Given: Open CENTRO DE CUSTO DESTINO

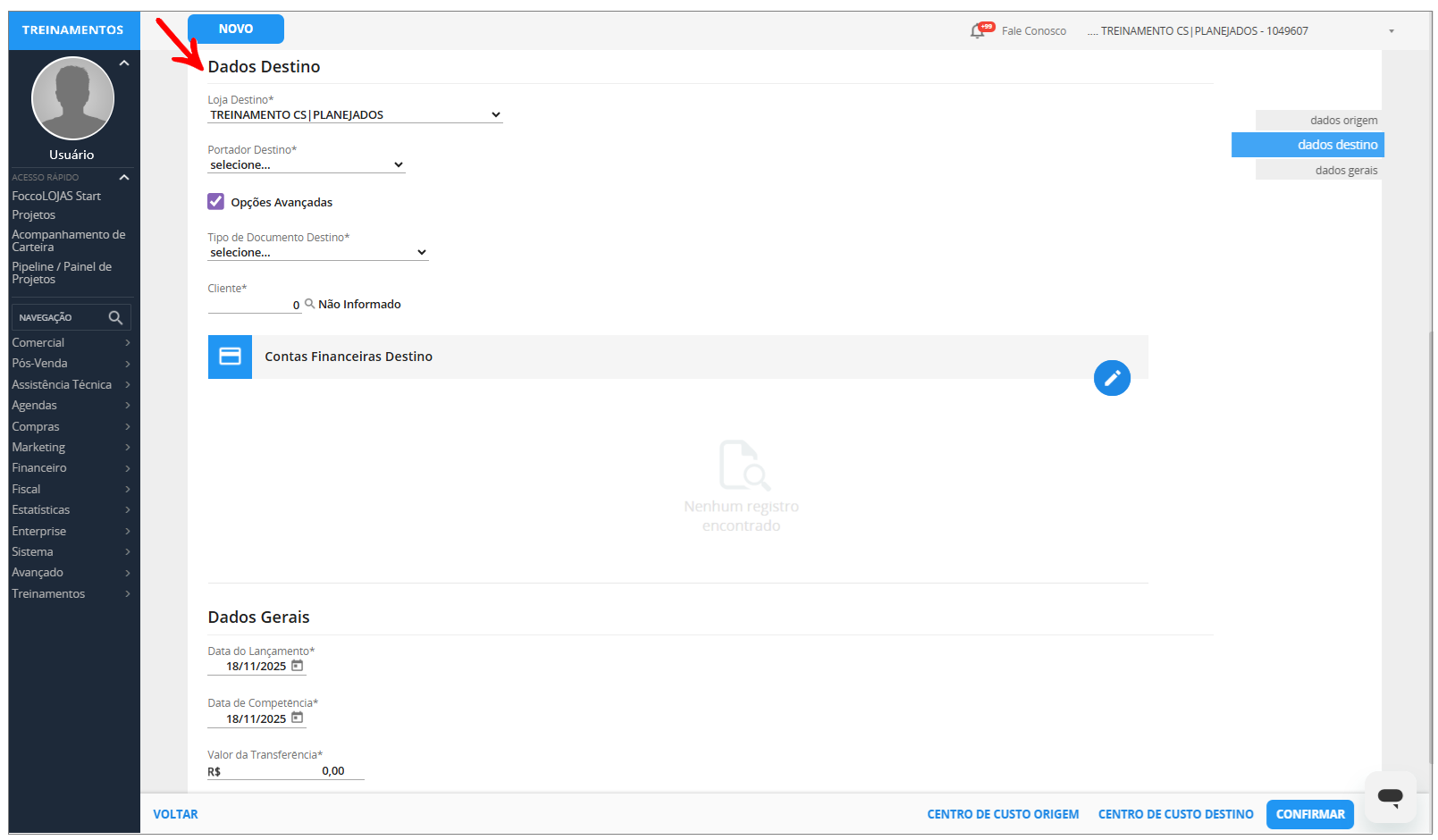Looking at the screenshot, I should pos(1176,814).
